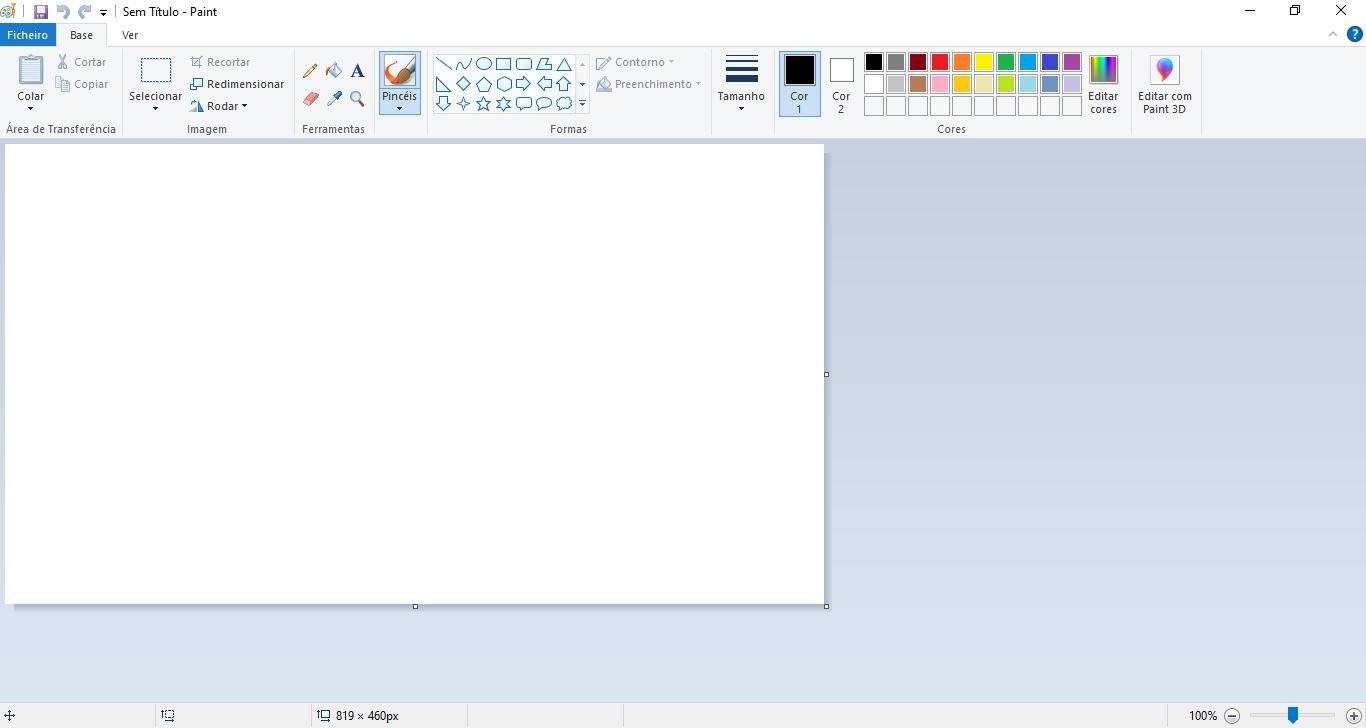Open Editar cores color dialog
Screen dimensions: 1366x728
1102,85
